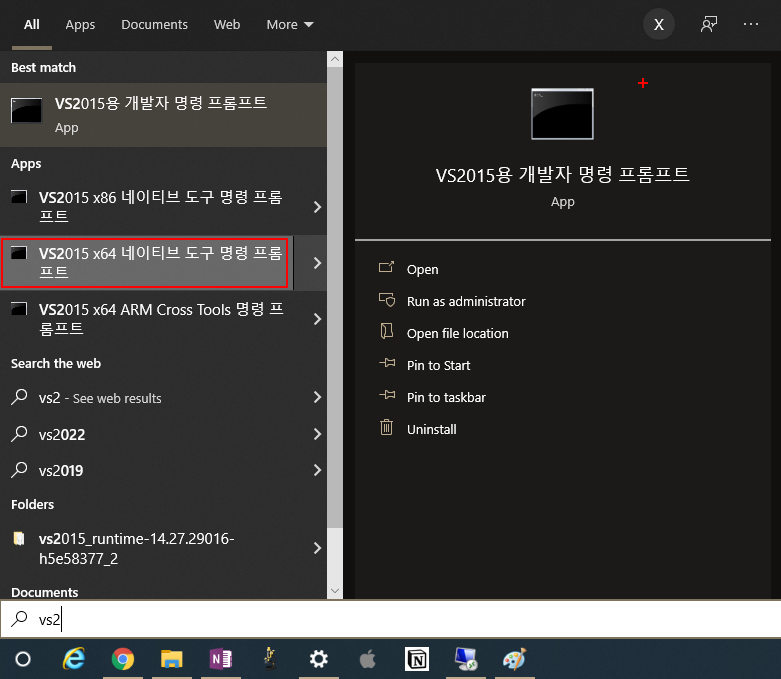Choose Pin to taskbar
Screen dimensions: 781x679
coord(446,397)
